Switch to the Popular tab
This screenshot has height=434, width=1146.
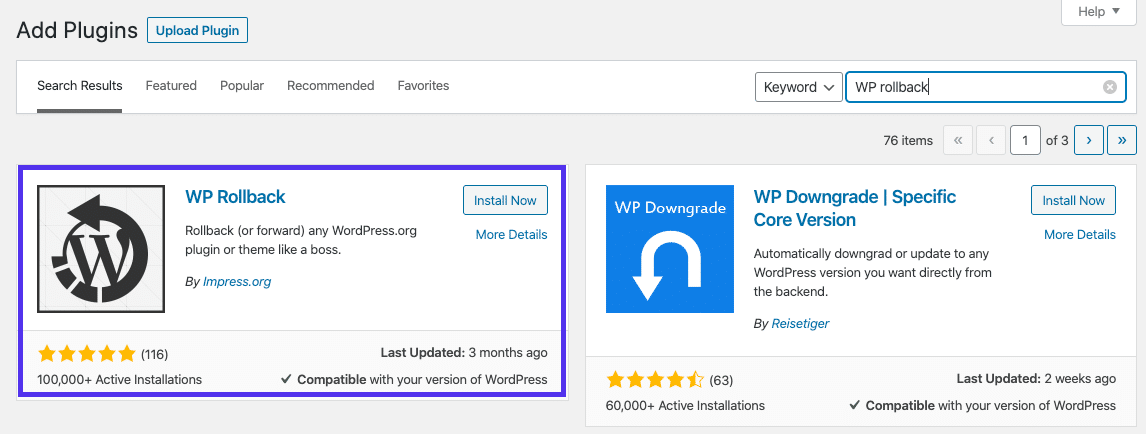pyautogui.click(x=242, y=86)
